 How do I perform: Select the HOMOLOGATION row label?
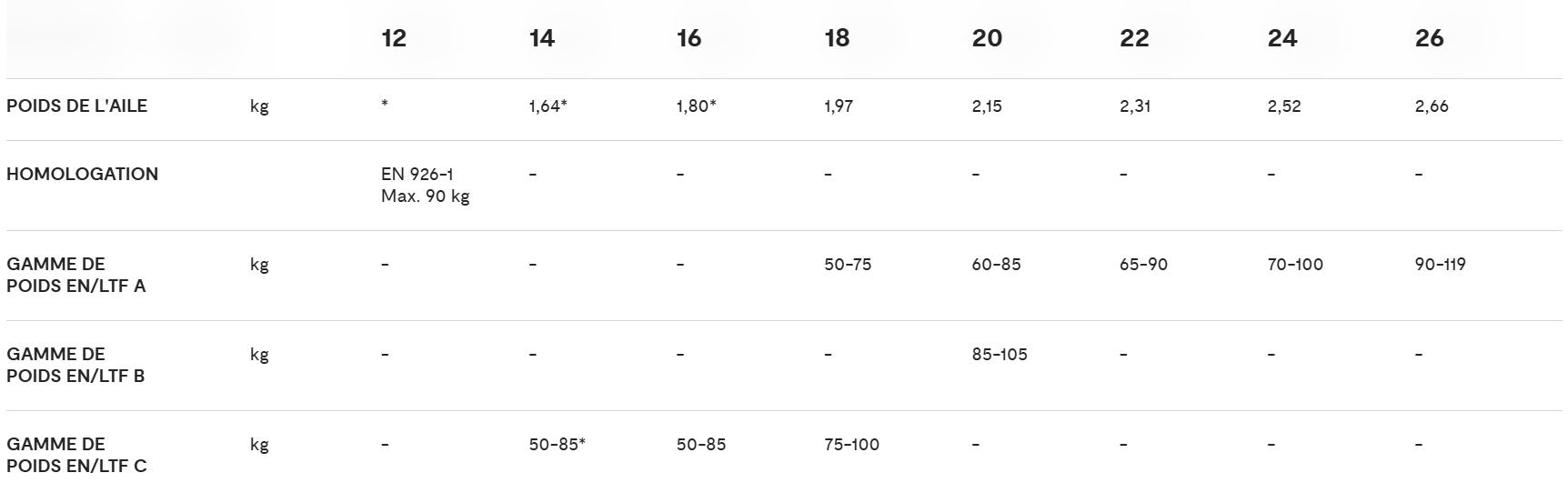click(82, 174)
